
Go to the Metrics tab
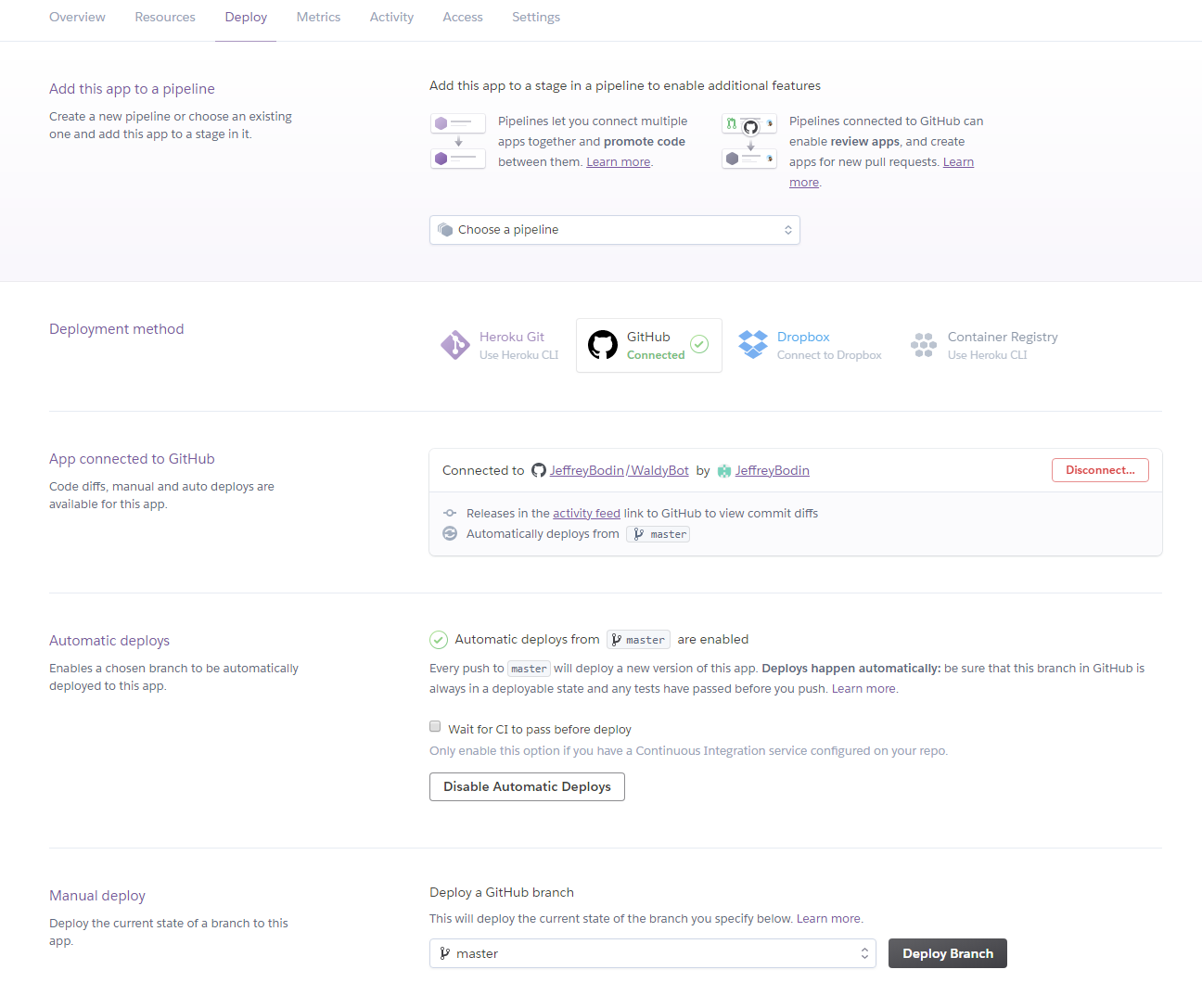pyautogui.click(x=318, y=17)
